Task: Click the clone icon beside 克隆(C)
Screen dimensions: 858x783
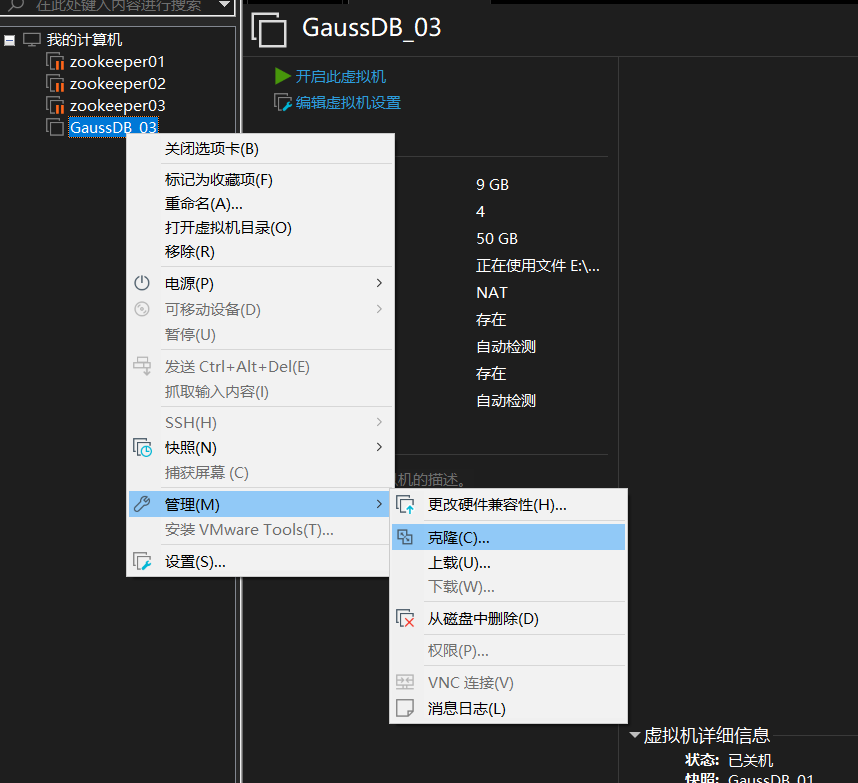Action: tap(405, 537)
